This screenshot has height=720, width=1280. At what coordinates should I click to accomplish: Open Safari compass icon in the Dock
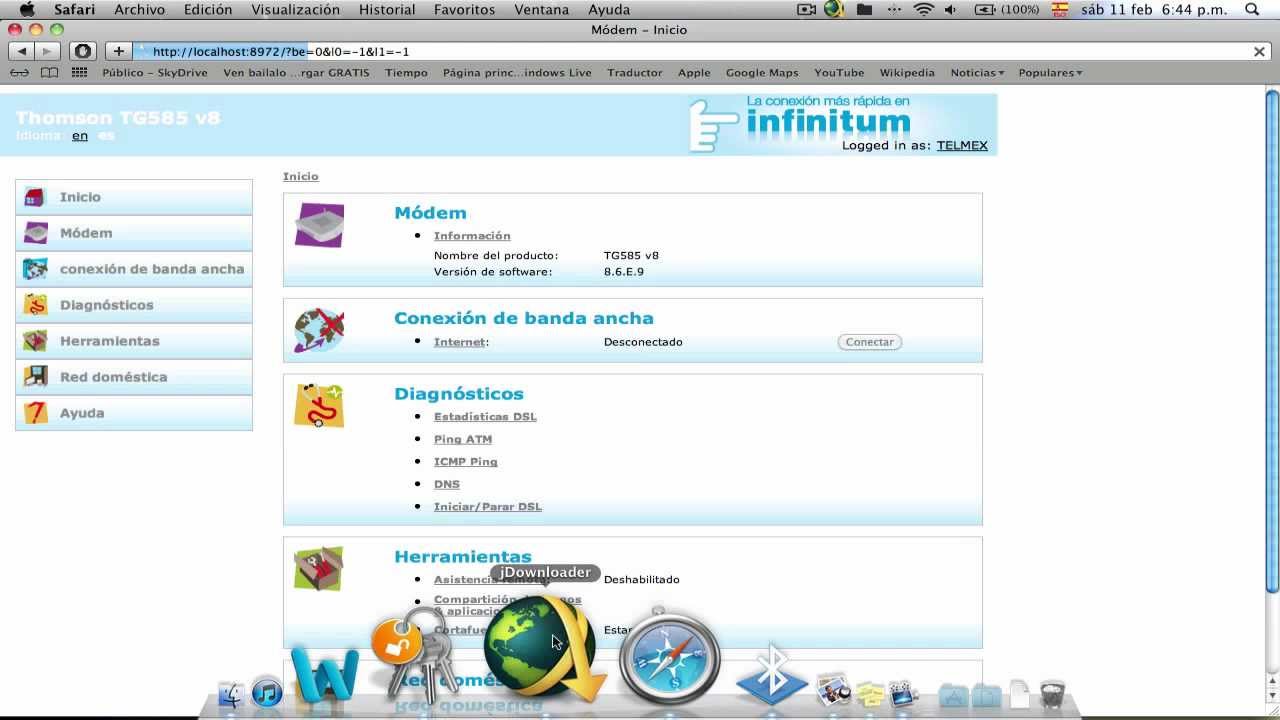click(x=669, y=655)
